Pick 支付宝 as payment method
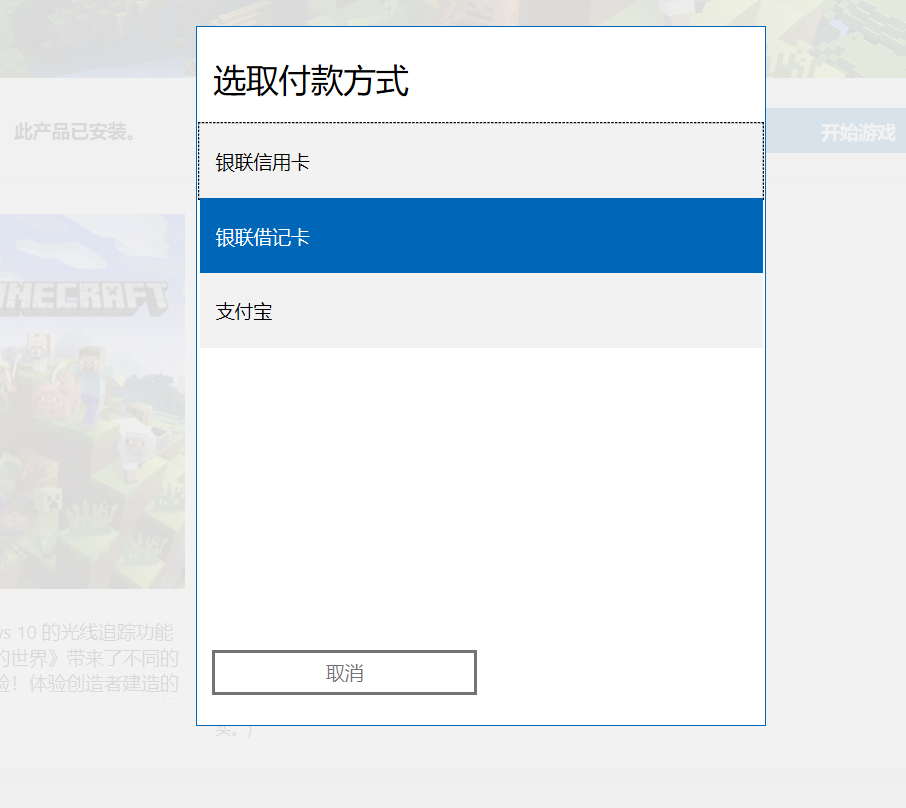906x808 pixels. tap(481, 311)
